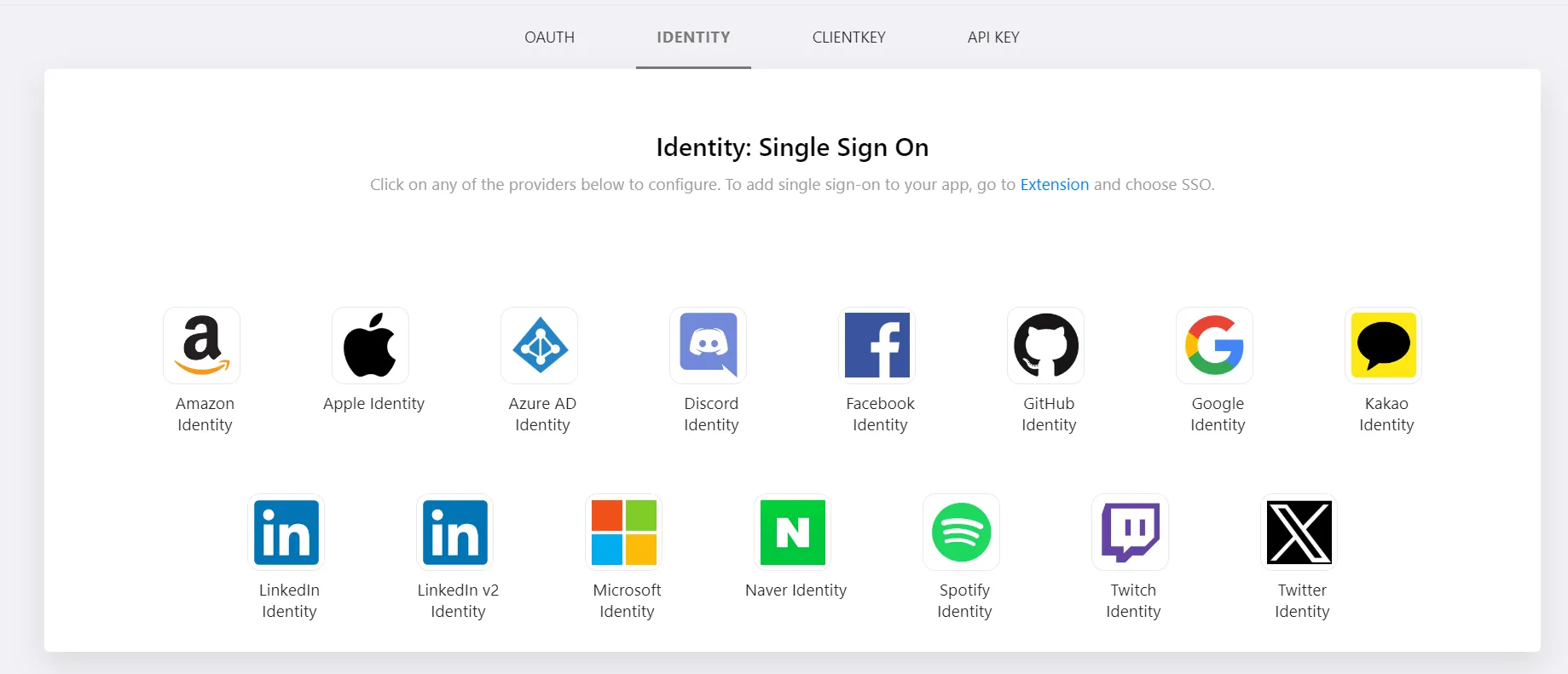The image size is (1568, 674).
Task: Click the Discord logo icon
Action: [709, 345]
